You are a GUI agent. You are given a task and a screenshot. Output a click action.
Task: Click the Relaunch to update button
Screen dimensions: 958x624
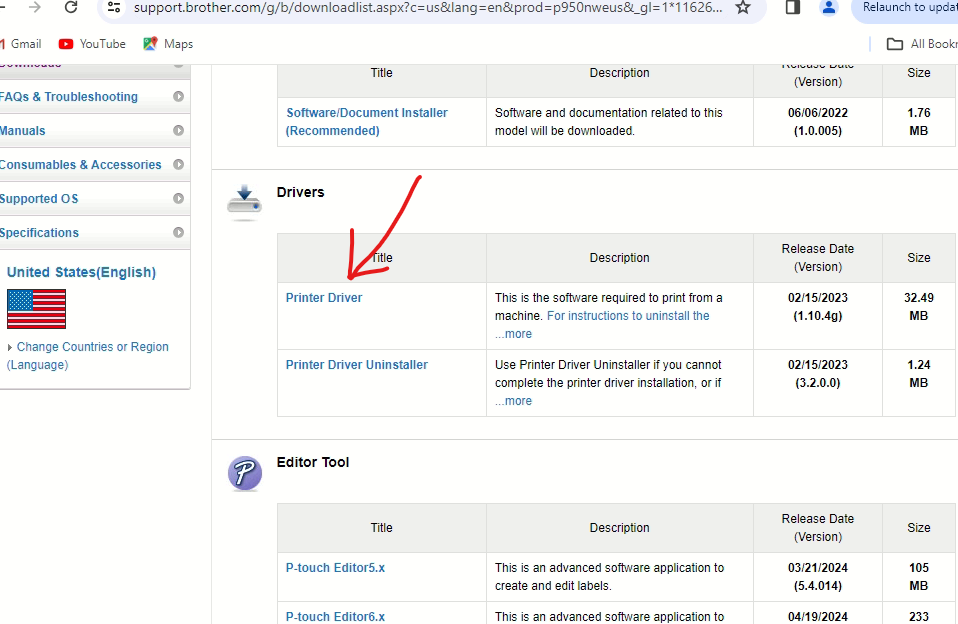(x=907, y=7)
